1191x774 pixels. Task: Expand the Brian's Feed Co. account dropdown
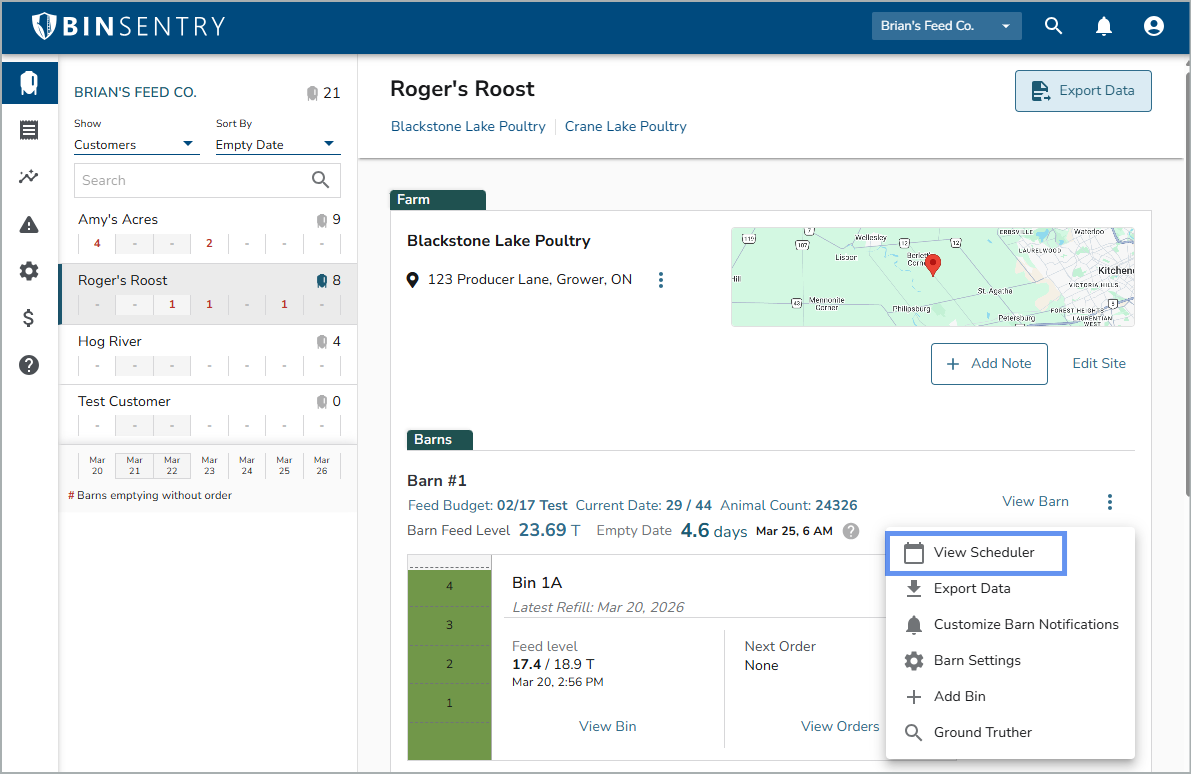946,26
